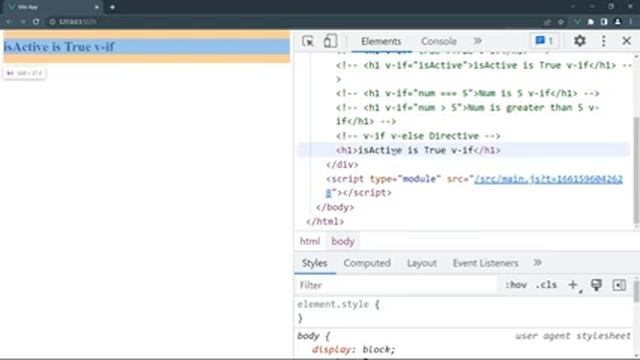This screenshot has height=360, width=640.
Task: Open Chrome side panel icon
Action: coord(604,22)
